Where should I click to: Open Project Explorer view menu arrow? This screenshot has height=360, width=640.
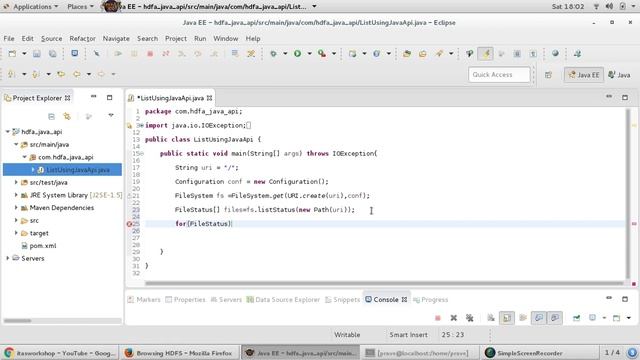111,116
